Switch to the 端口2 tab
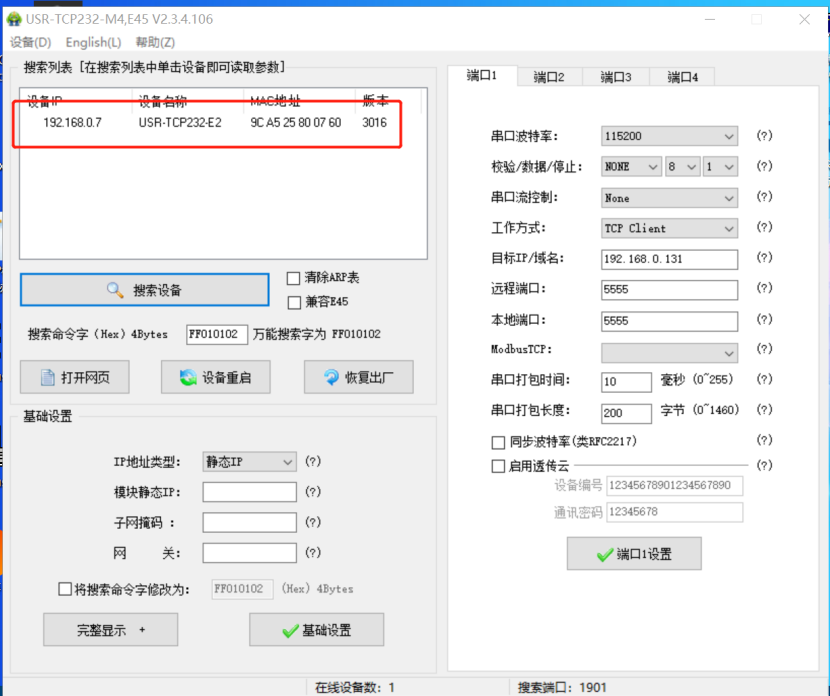Viewport: 830px width, 696px height. pyautogui.click(x=549, y=77)
